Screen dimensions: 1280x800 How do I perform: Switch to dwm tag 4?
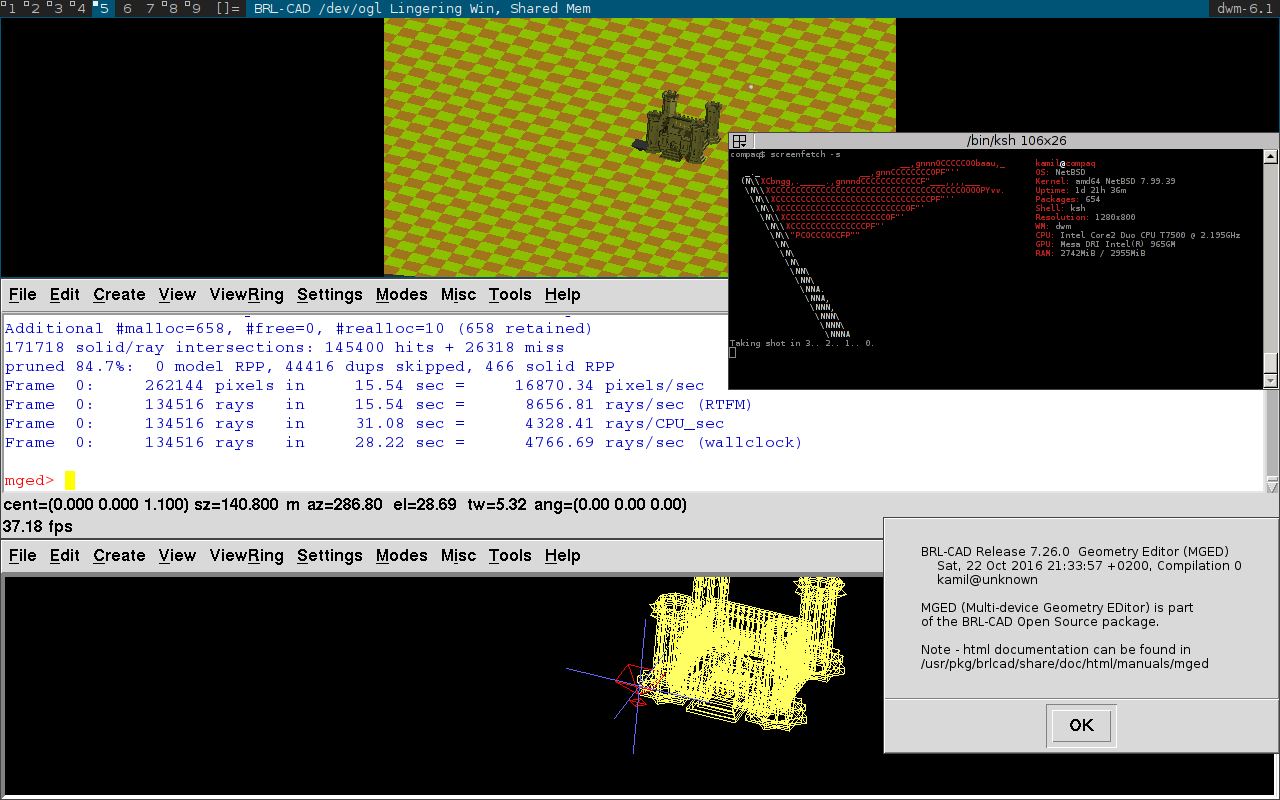[x=80, y=9]
